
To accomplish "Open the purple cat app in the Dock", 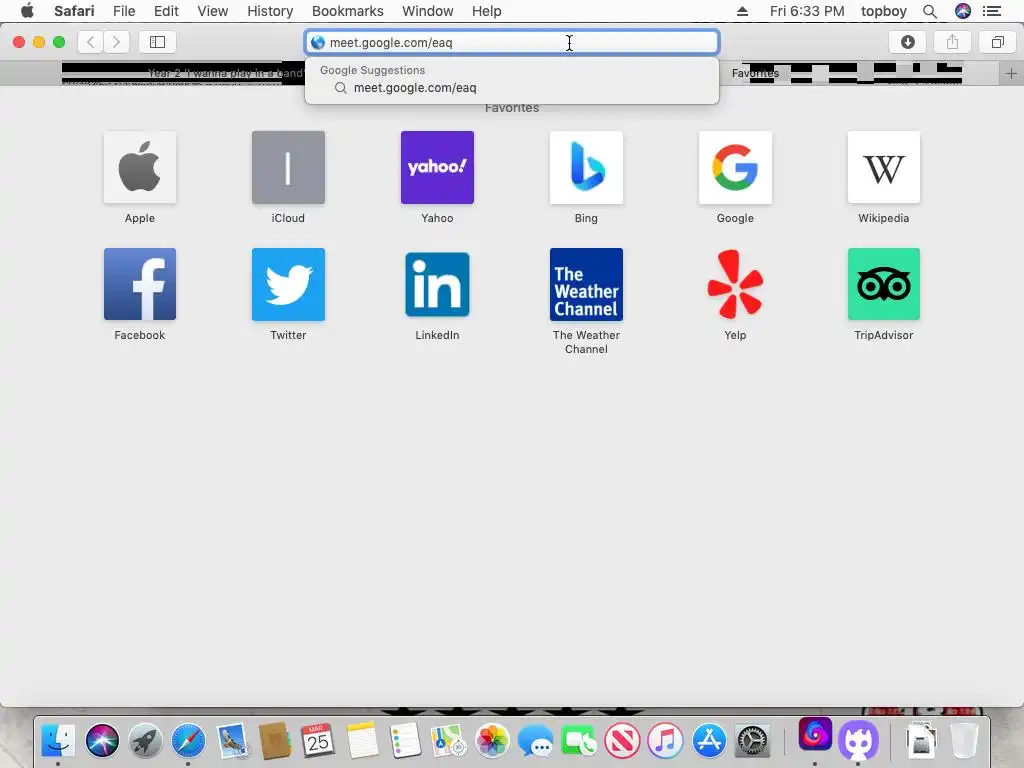I will tap(858, 741).
